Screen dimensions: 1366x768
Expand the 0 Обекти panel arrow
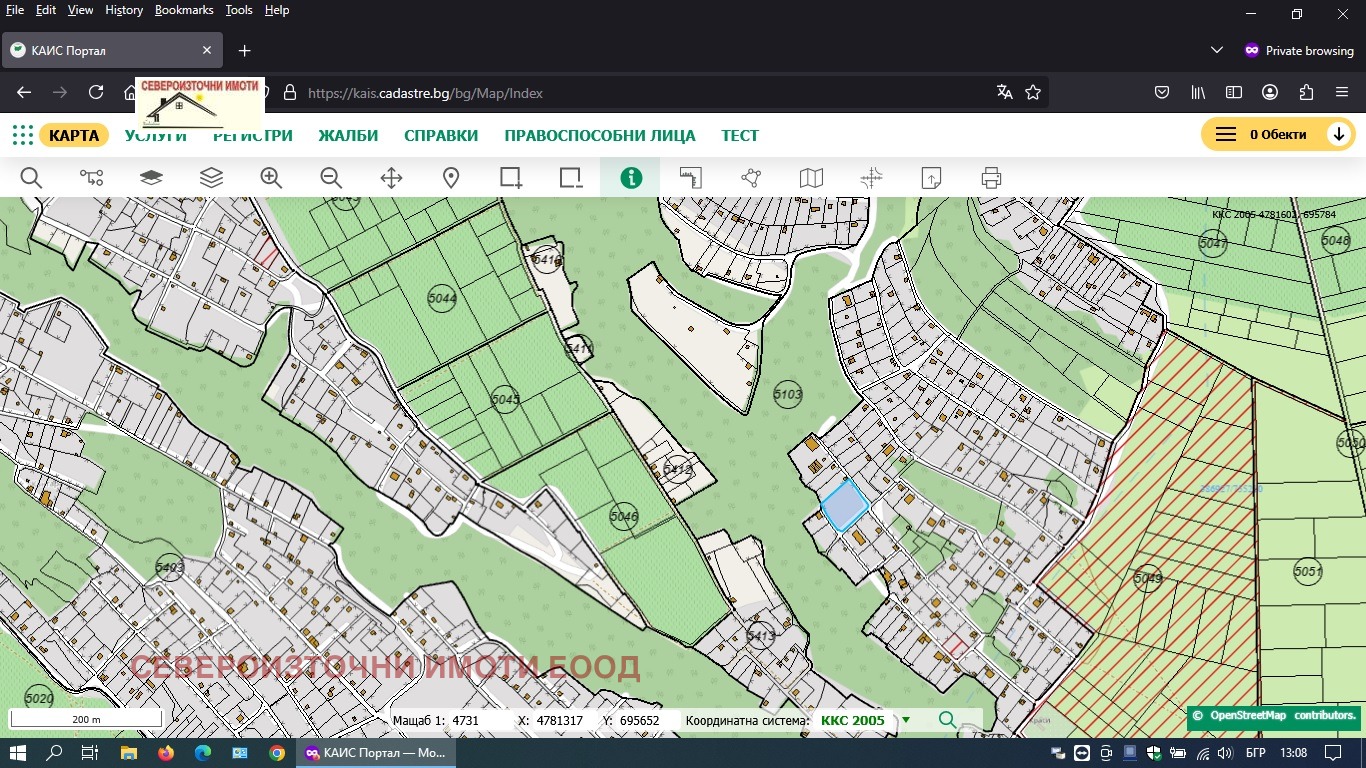coord(1338,135)
